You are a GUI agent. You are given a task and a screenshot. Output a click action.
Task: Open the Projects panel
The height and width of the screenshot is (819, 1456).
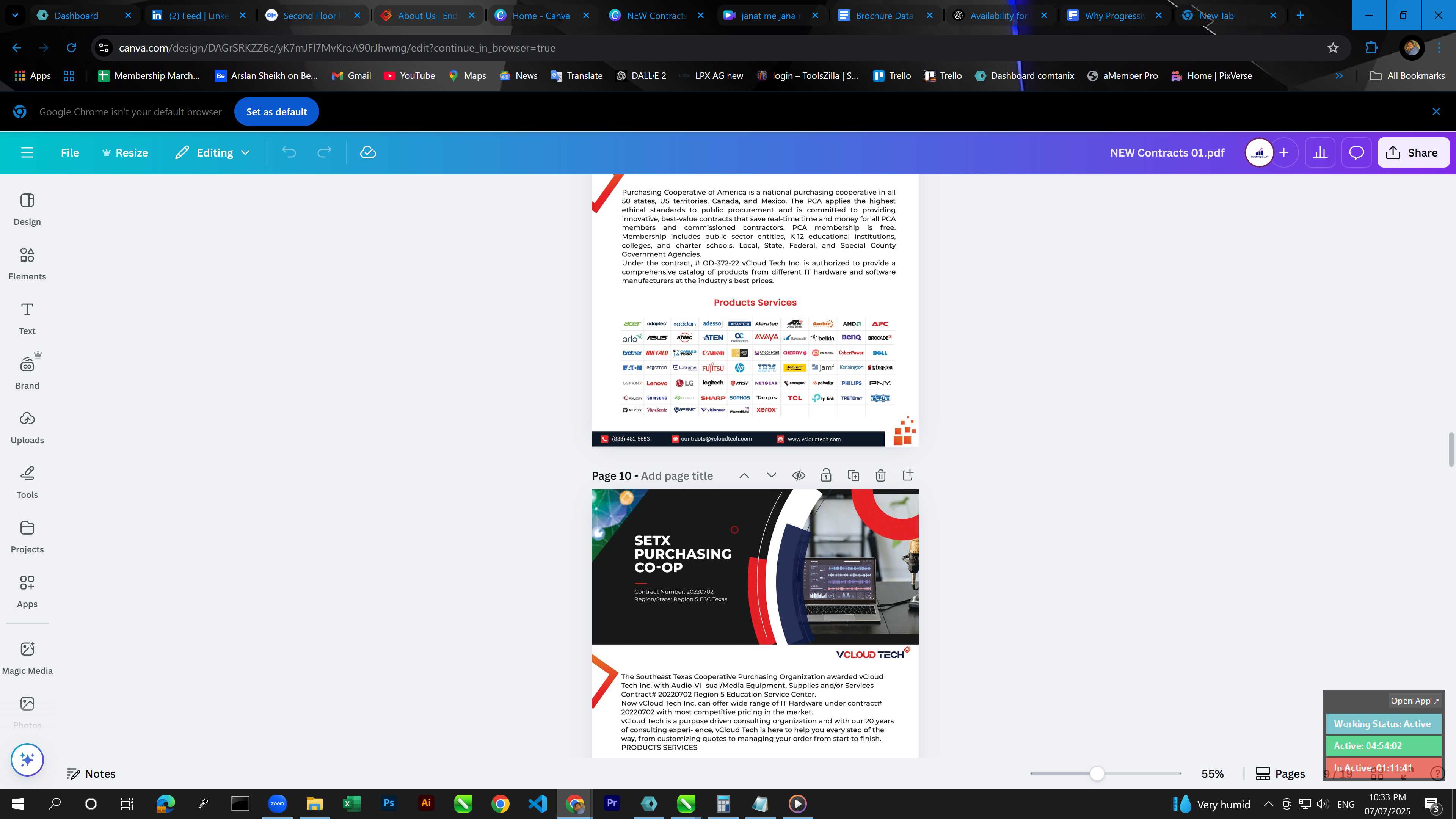click(27, 537)
